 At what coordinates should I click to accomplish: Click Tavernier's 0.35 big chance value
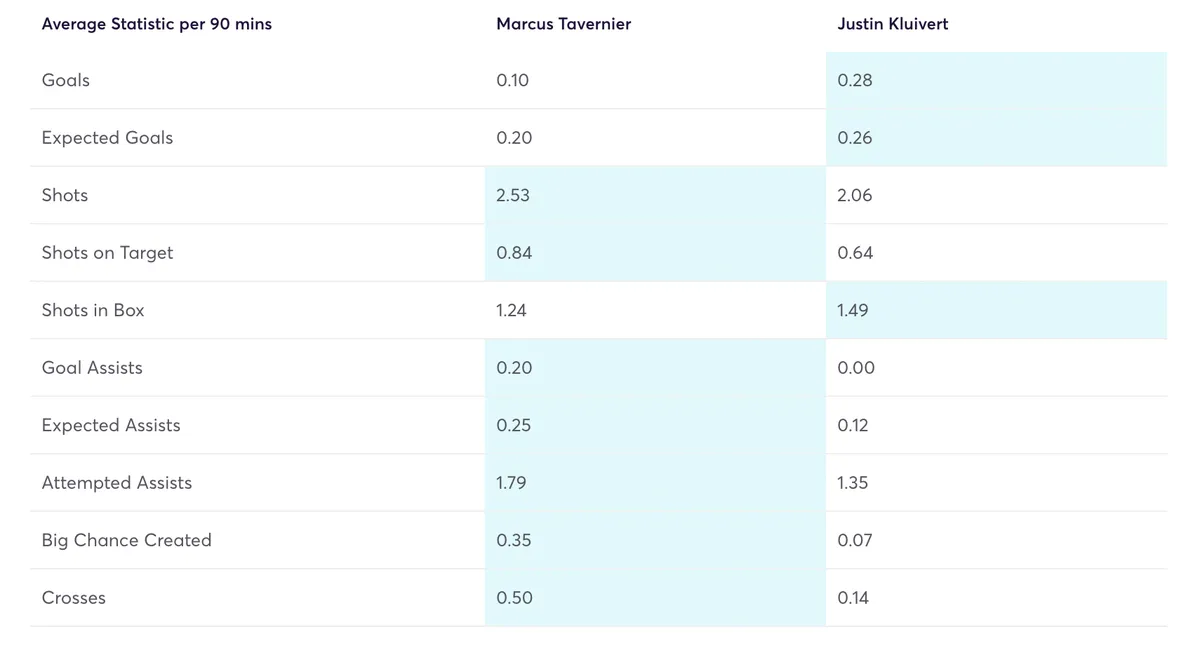point(513,540)
